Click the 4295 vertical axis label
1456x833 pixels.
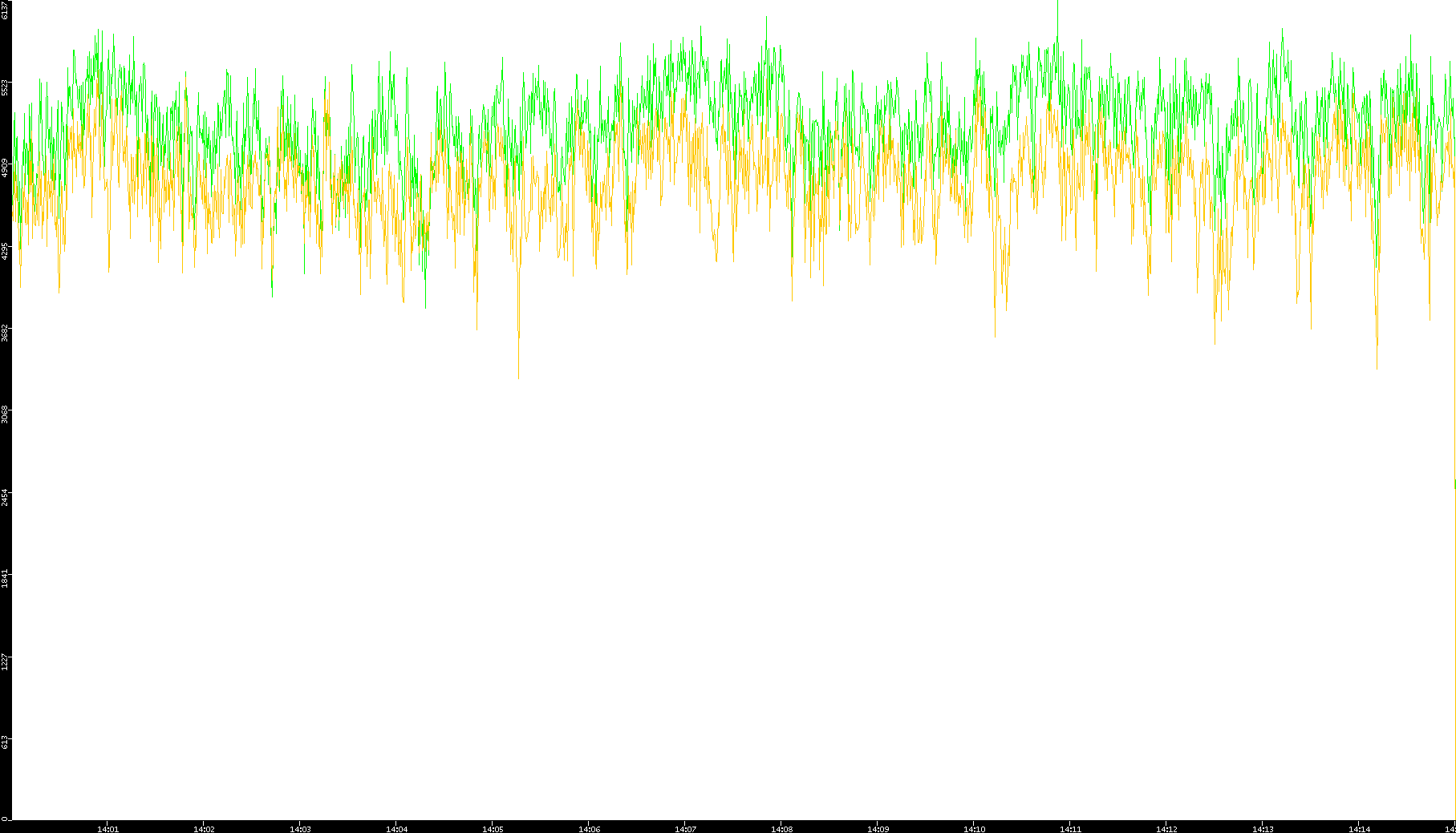[x=6, y=251]
